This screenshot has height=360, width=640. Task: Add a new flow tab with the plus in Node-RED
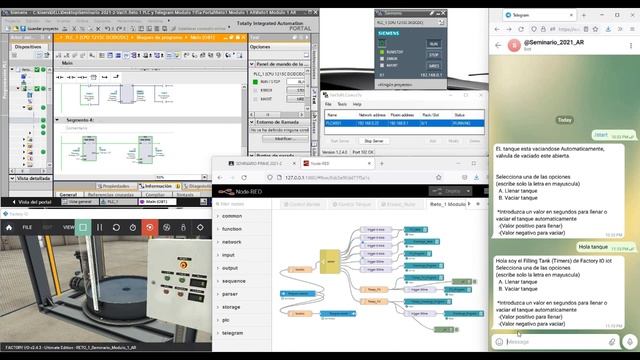pos(478,204)
